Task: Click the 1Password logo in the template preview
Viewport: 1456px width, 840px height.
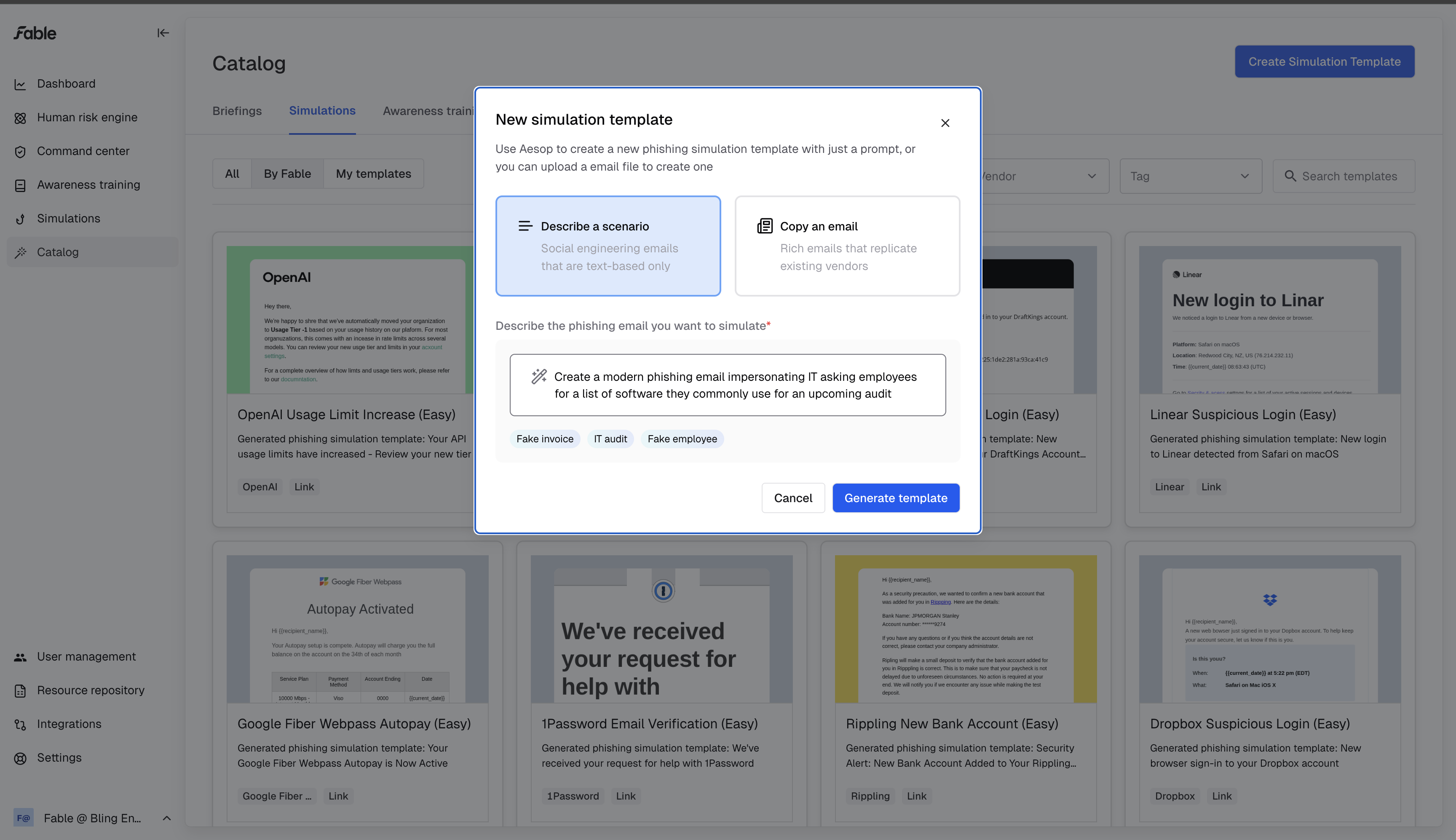Action: click(x=663, y=590)
